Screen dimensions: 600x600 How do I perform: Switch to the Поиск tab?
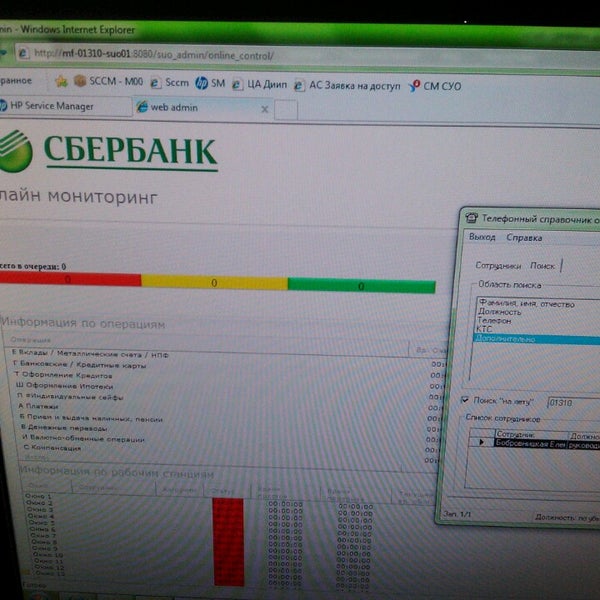(543, 266)
